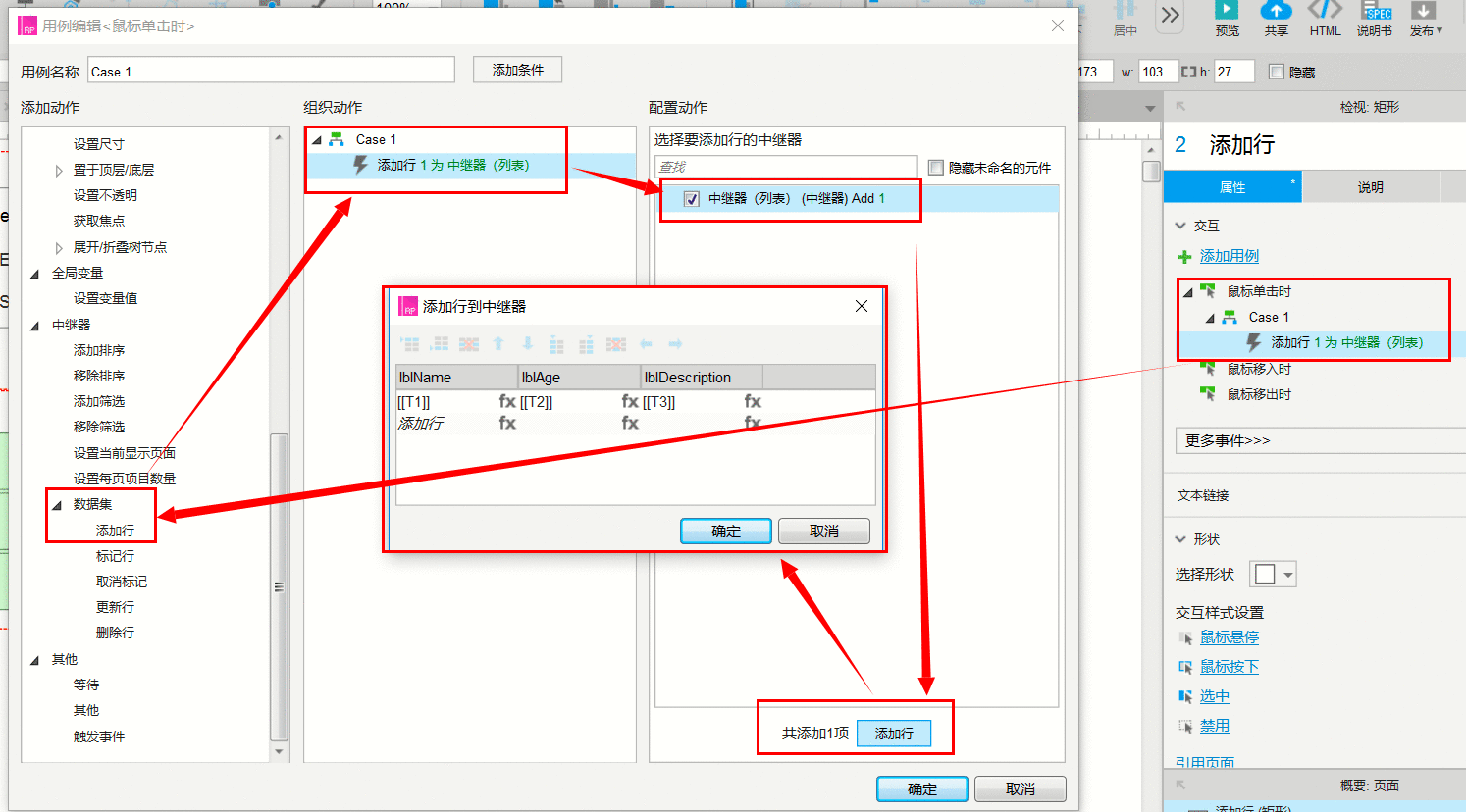Collapse the 全局变量 action group
1466x812 pixels.
coord(35,274)
